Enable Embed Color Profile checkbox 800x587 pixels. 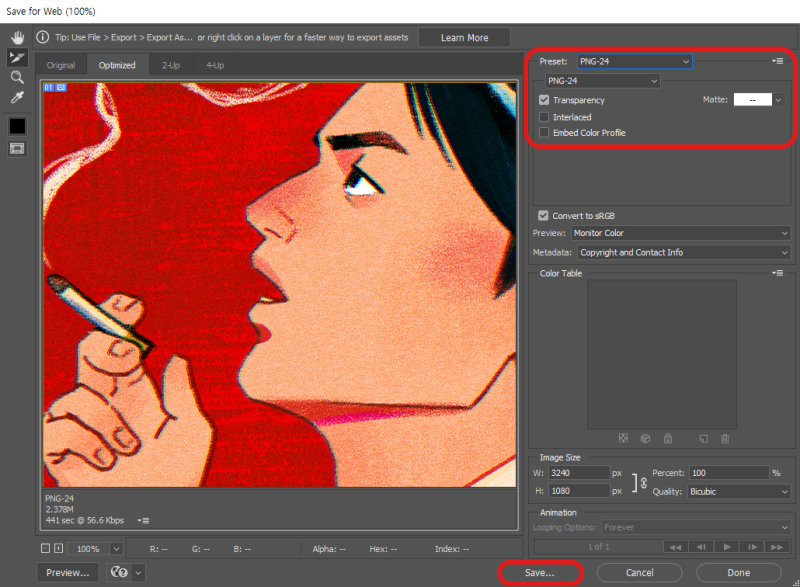pyautogui.click(x=544, y=133)
